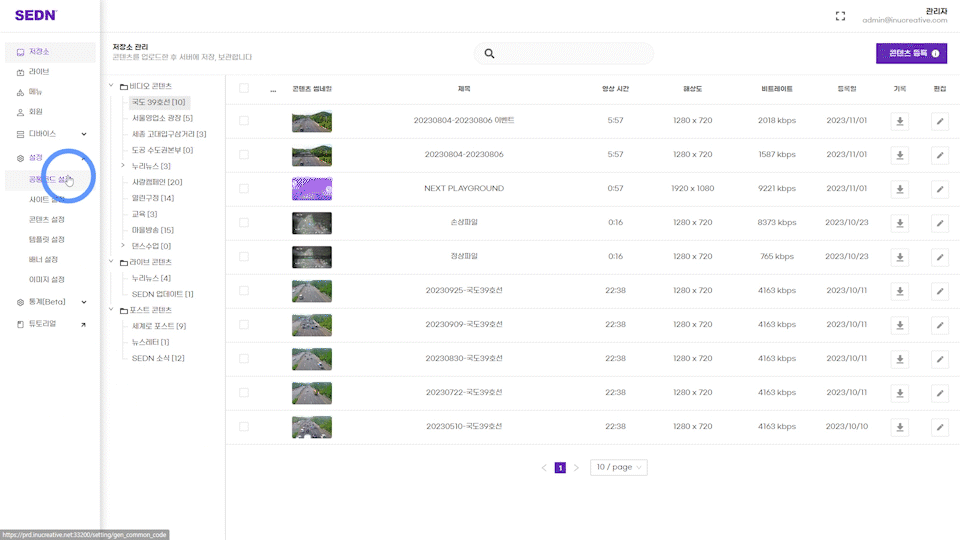The image size is (960, 540).
Task: Go to page 1 in pagination
Action: point(560,468)
